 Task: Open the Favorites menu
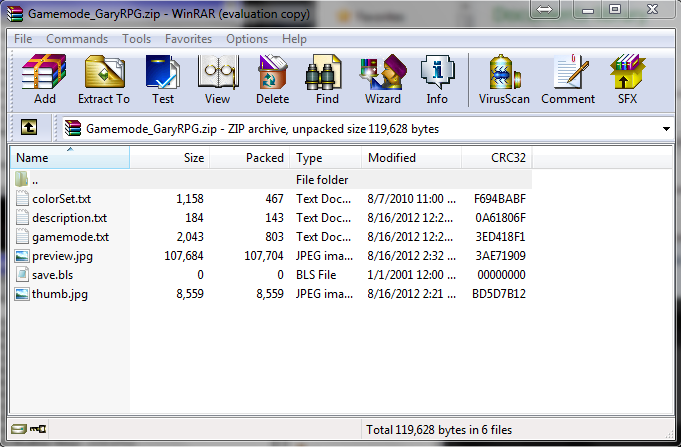[188, 39]
